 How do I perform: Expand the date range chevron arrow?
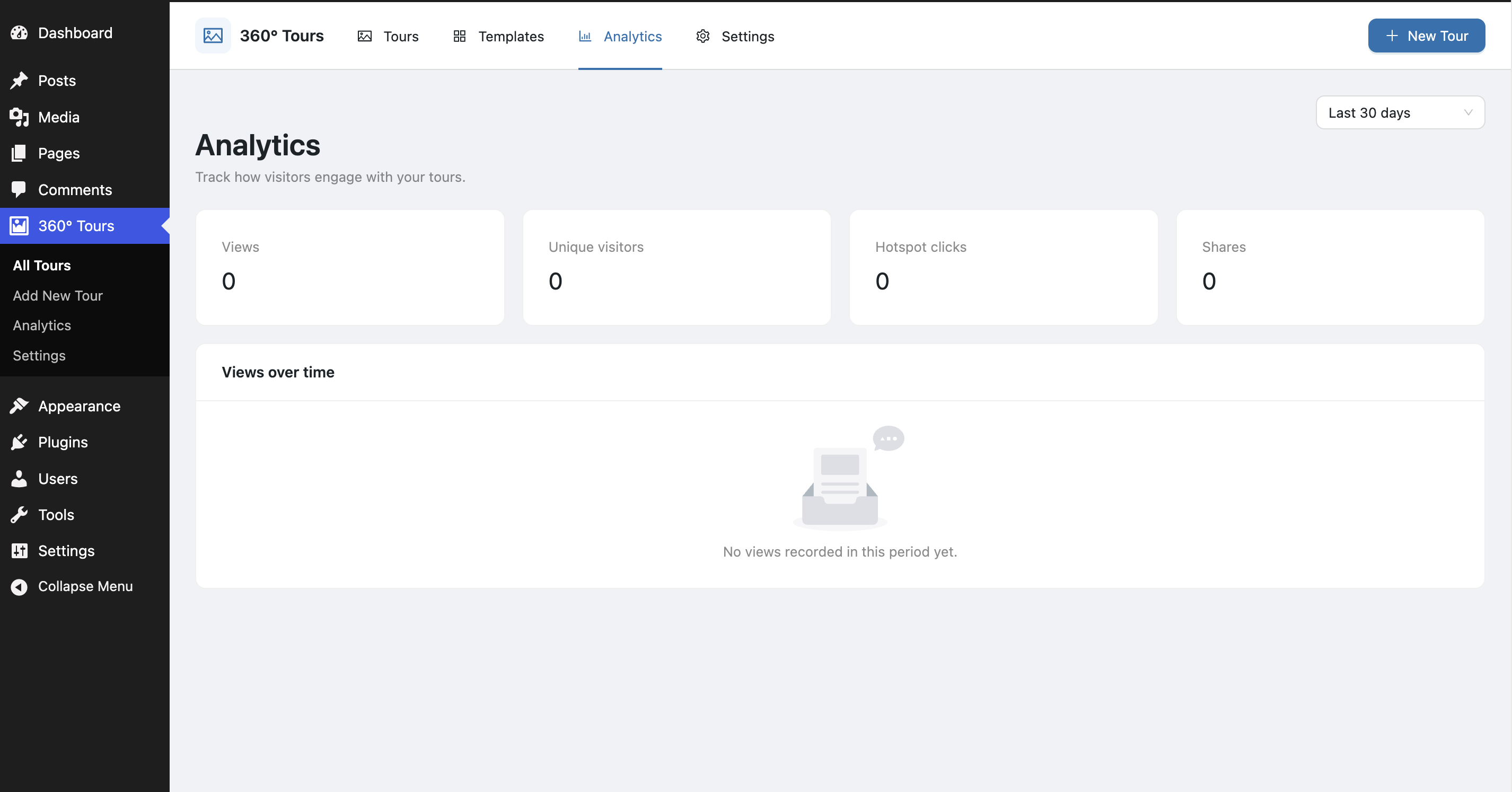(x=1468, y=113)
